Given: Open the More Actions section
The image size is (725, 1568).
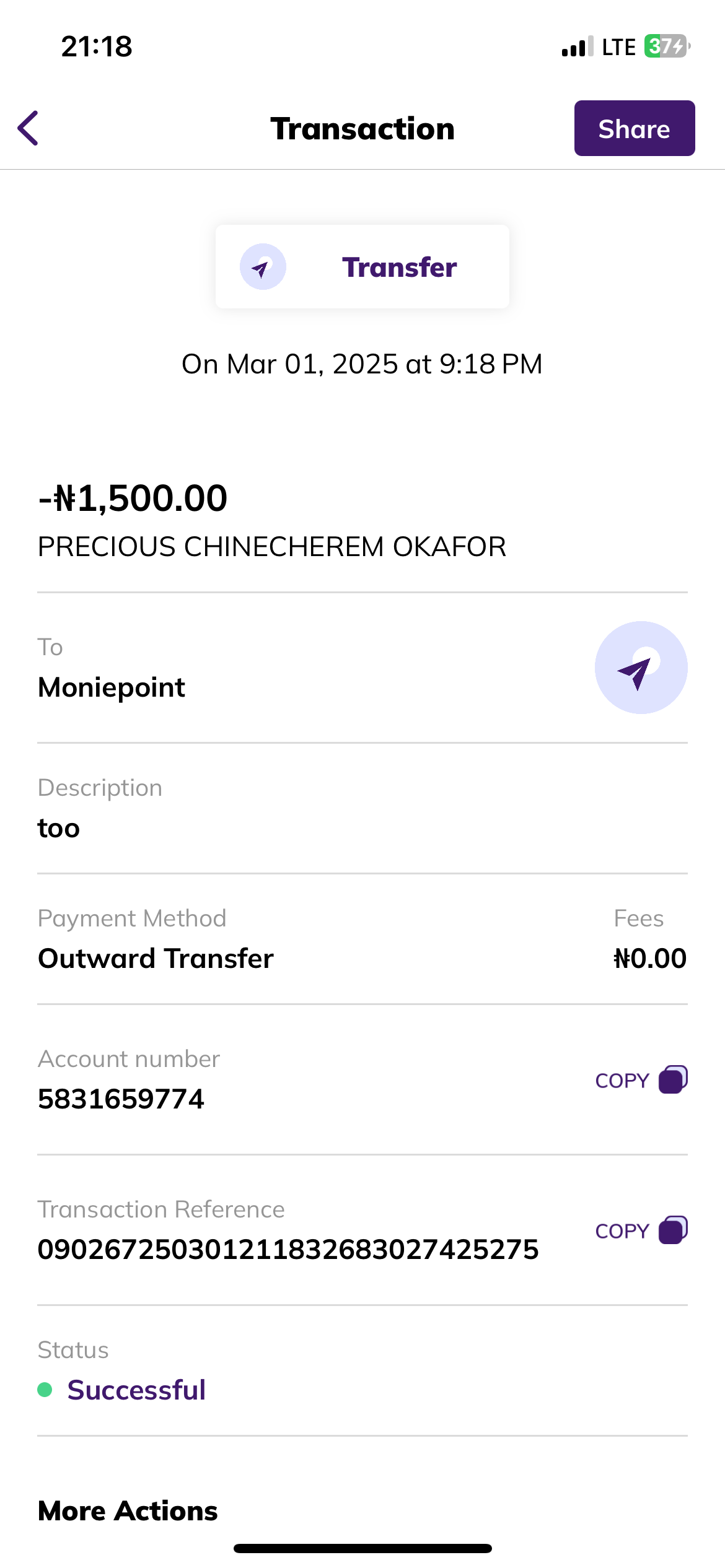Looking at the screenshot, I should [x=128, y=1511].
